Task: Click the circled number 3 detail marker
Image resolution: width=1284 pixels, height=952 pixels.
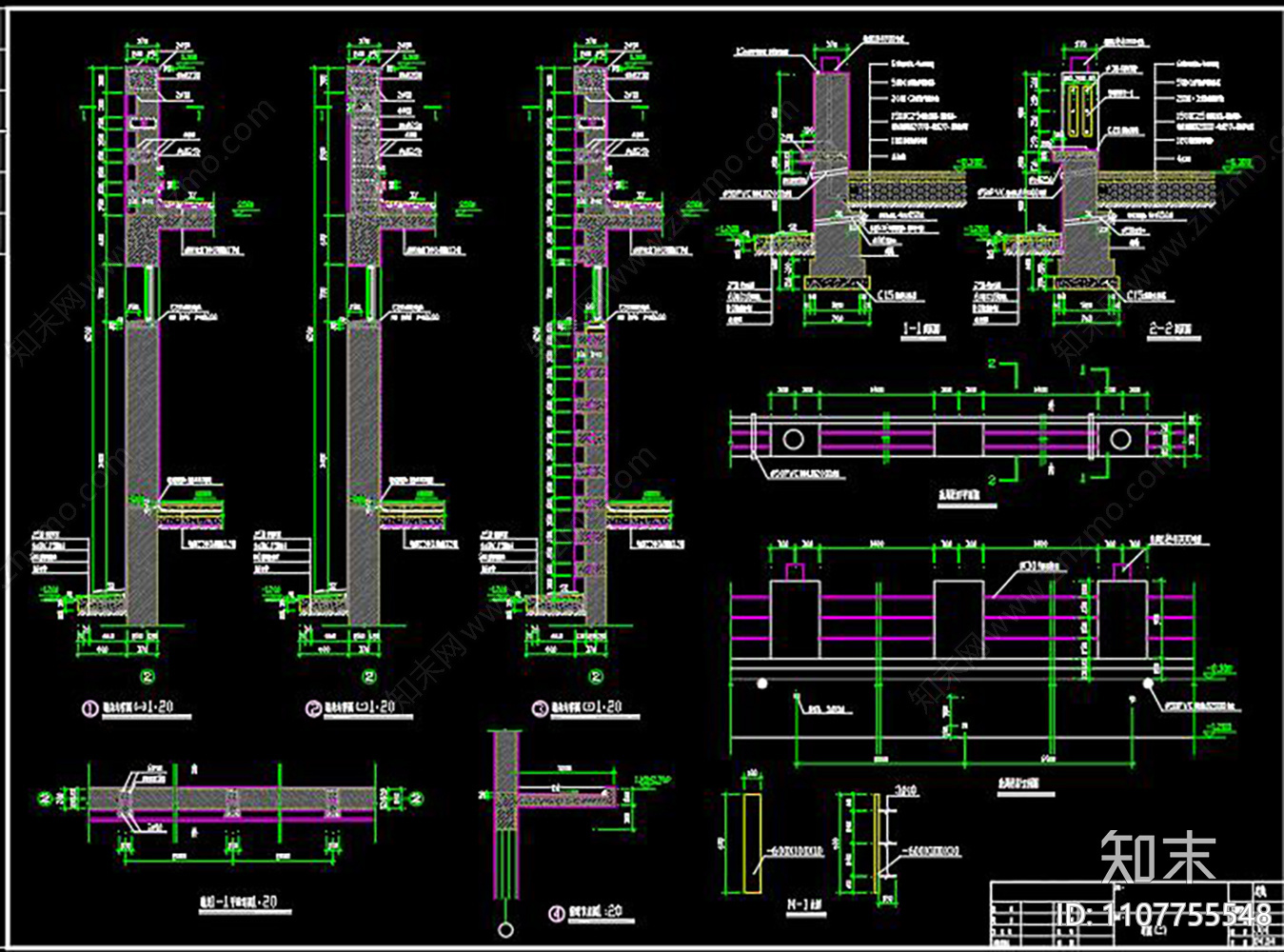Action: click(x=540, y=708)
